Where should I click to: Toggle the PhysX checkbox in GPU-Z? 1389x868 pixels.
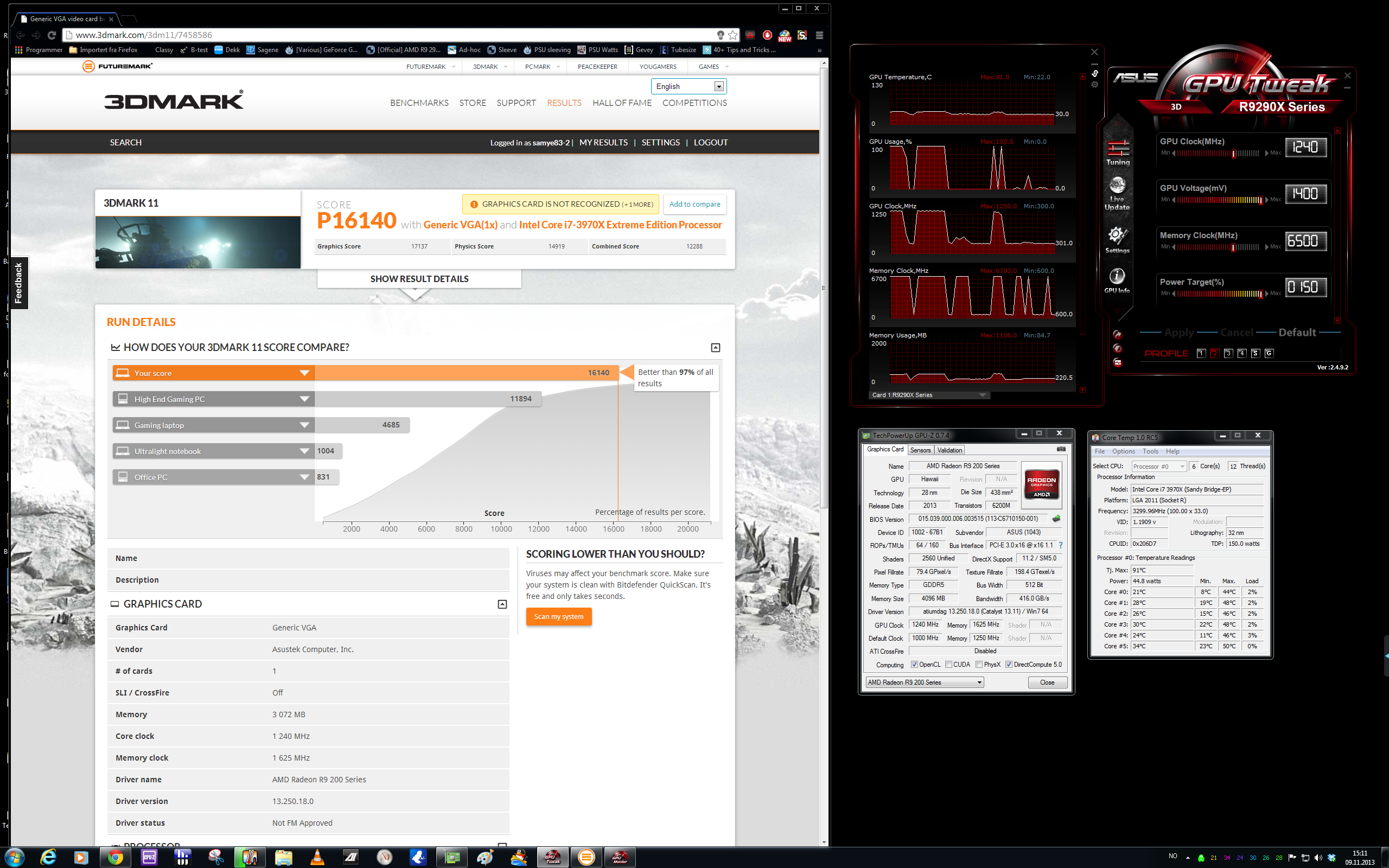[x=979, y=664]
